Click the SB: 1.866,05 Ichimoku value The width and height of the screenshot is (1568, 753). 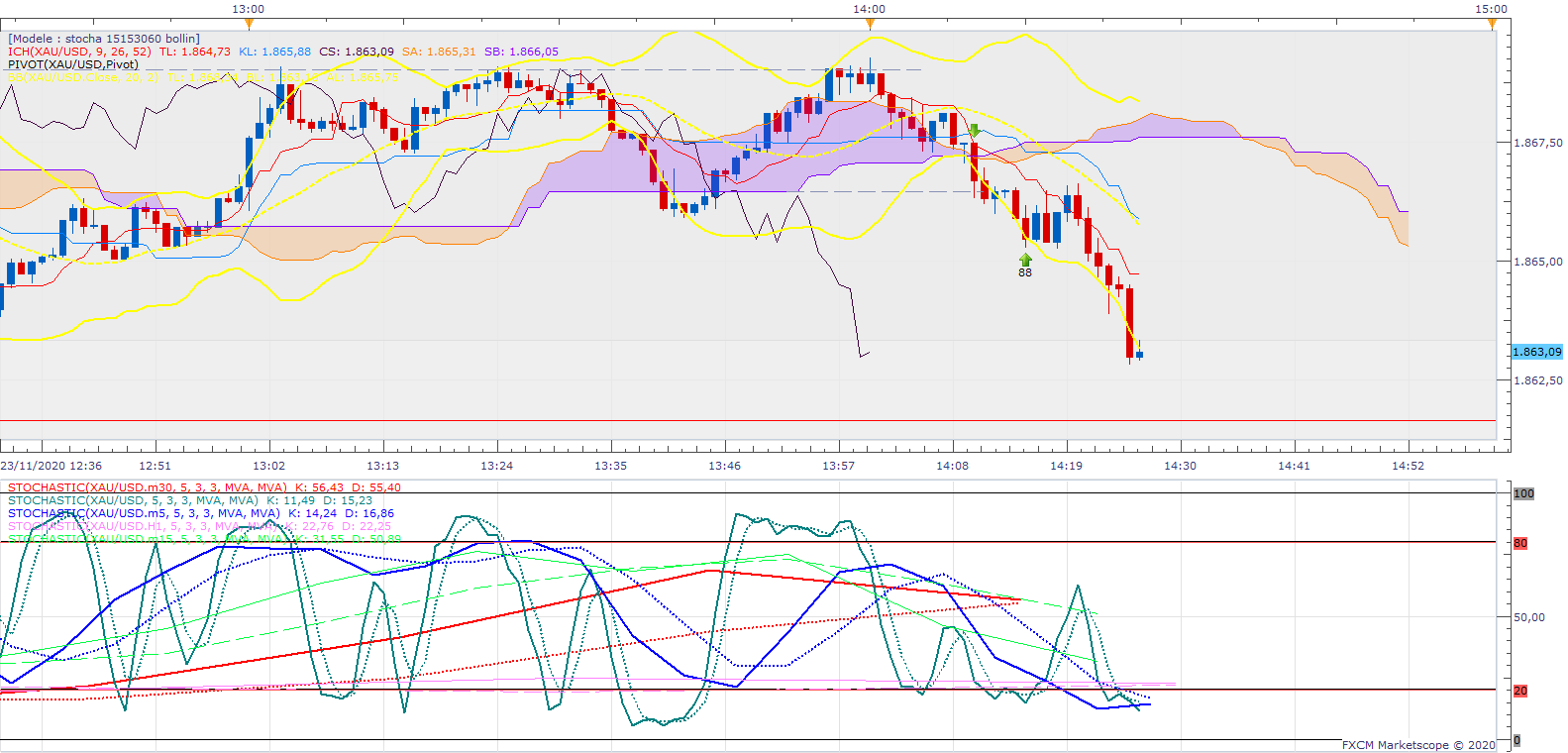(522, 52)
